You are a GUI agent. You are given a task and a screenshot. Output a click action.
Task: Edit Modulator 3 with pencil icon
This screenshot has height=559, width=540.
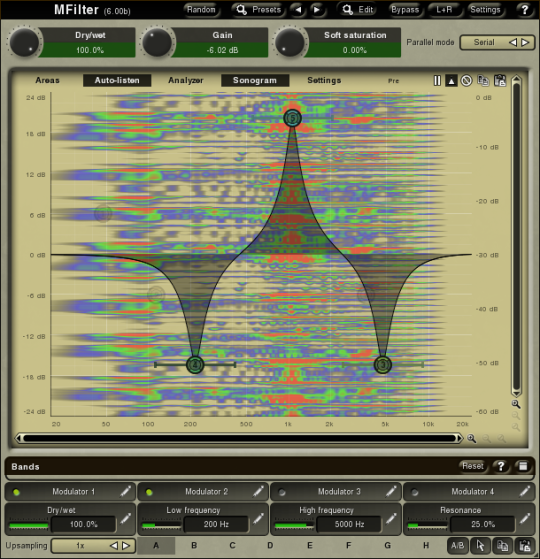(391, 491)
